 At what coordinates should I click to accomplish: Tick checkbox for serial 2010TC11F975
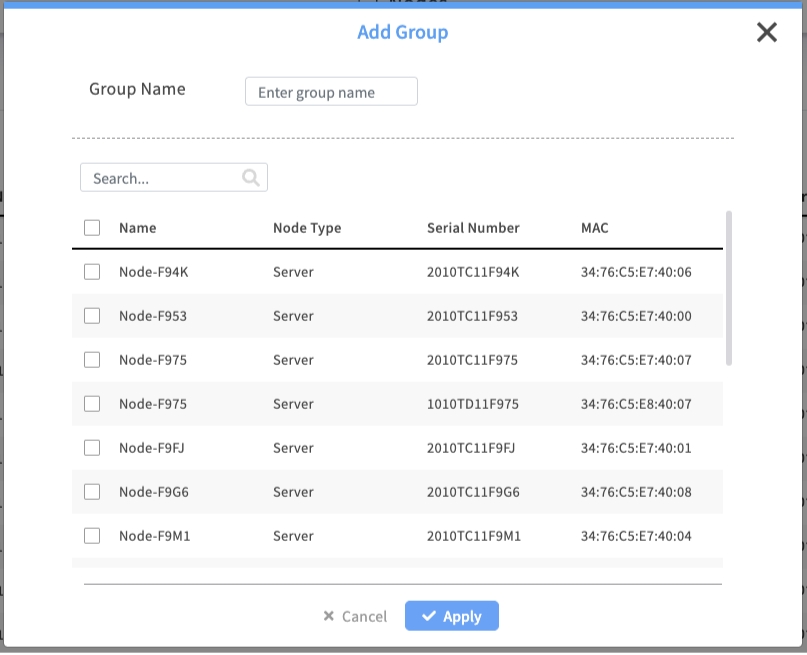[92, 360]
